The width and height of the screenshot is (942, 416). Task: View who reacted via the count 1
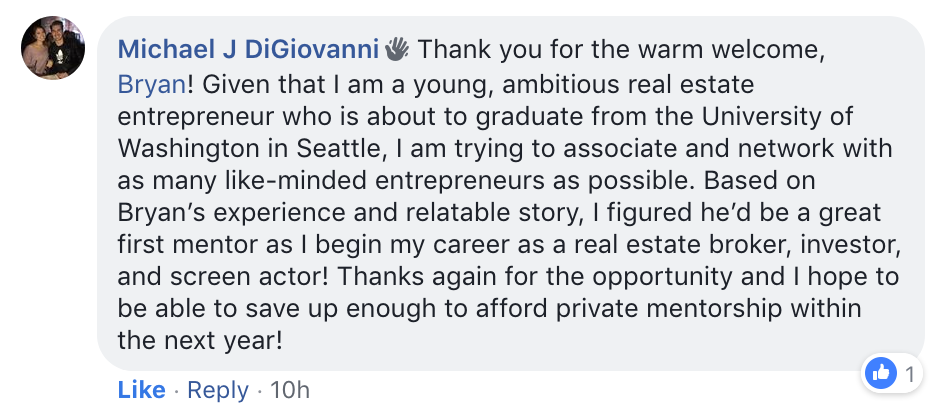click(x=910, y=375)
